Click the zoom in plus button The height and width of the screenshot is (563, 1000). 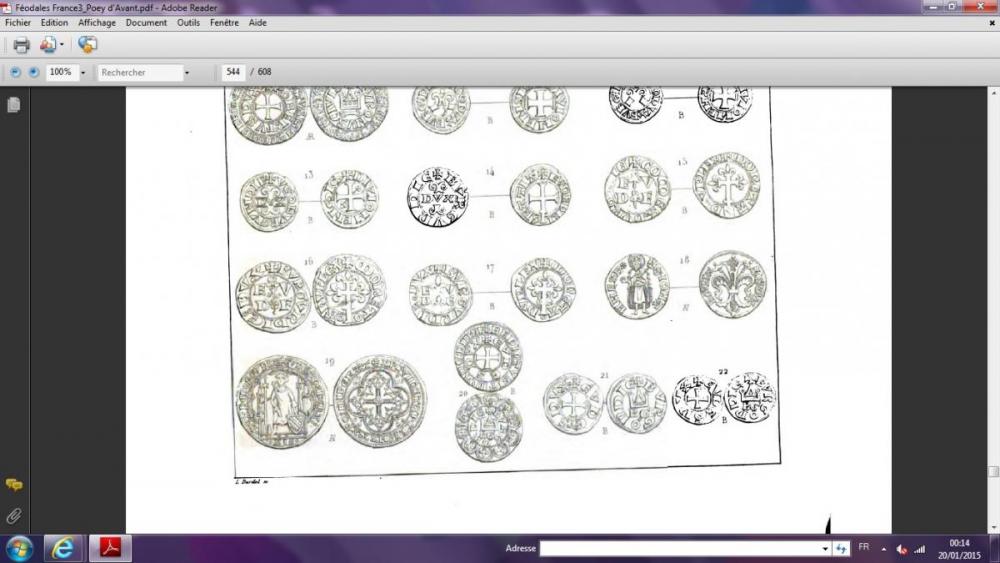(34, 72)
